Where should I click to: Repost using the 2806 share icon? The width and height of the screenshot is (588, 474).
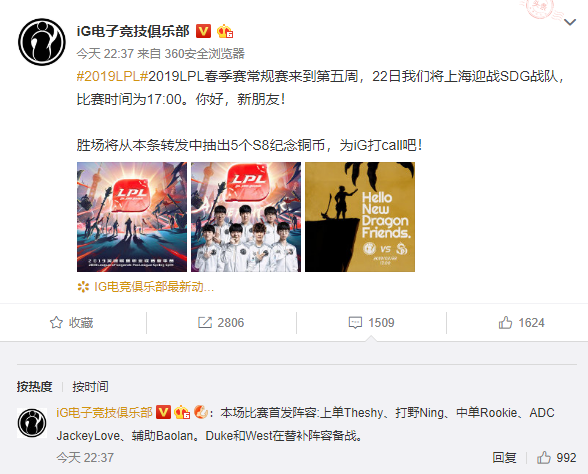point(221,322)
